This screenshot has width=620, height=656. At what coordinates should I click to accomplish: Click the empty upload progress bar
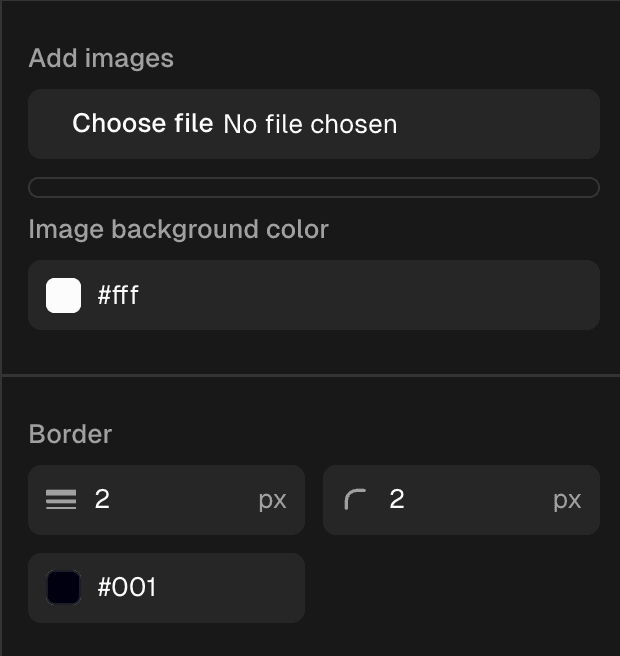[x=314, y=188]
